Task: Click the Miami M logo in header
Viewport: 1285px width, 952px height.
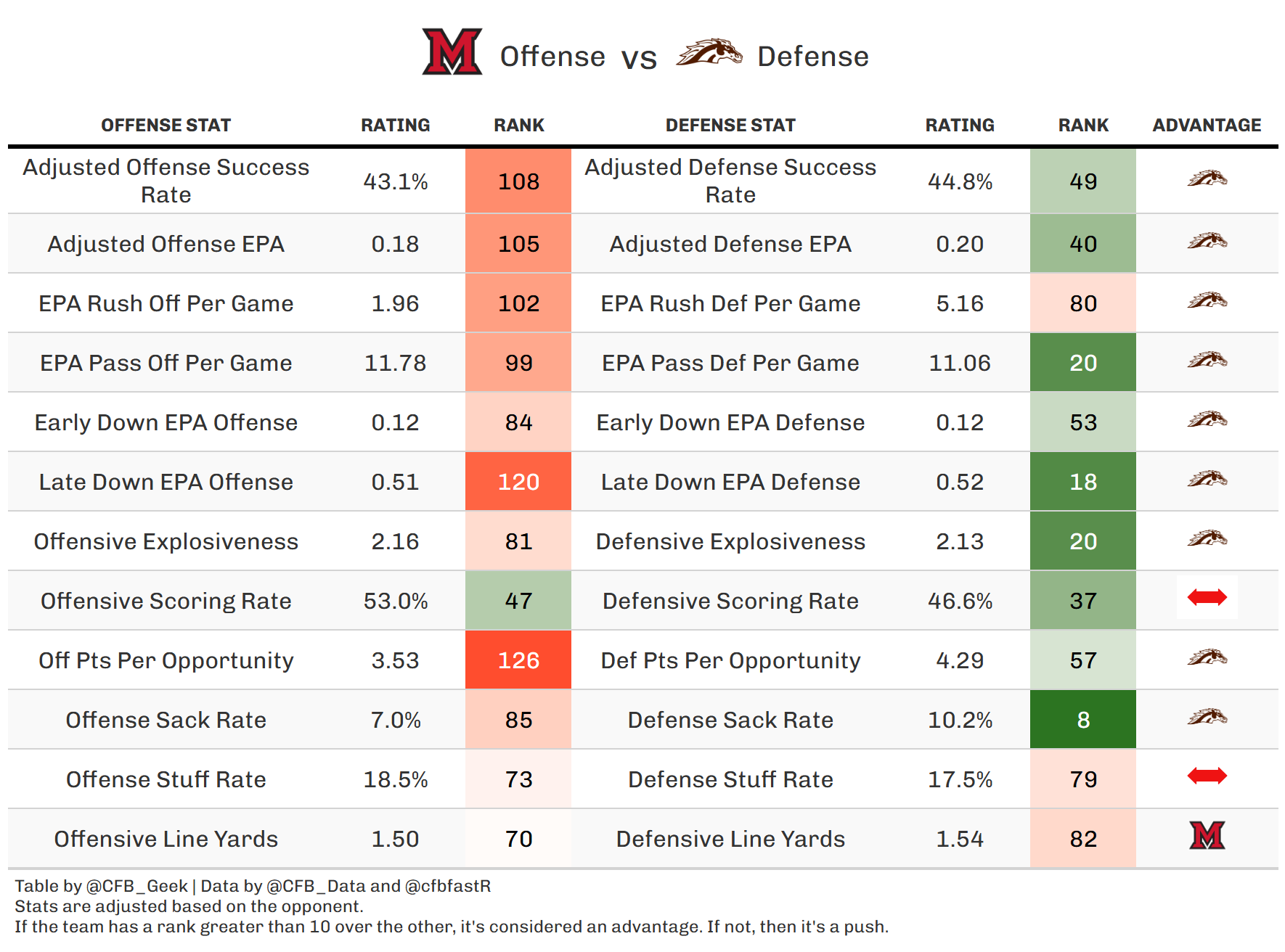Action: (x=452, y=52)
